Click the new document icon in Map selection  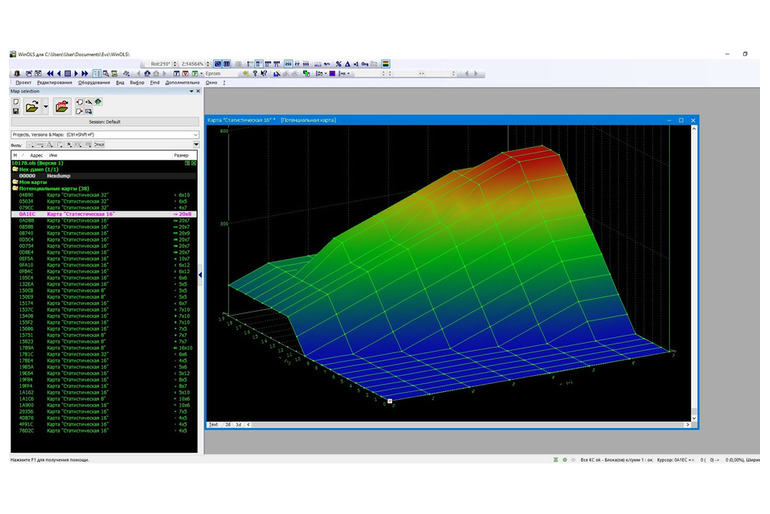pos(16,102)
